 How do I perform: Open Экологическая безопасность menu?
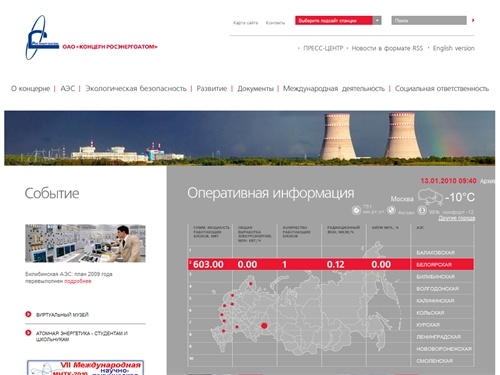coord(136,89)
